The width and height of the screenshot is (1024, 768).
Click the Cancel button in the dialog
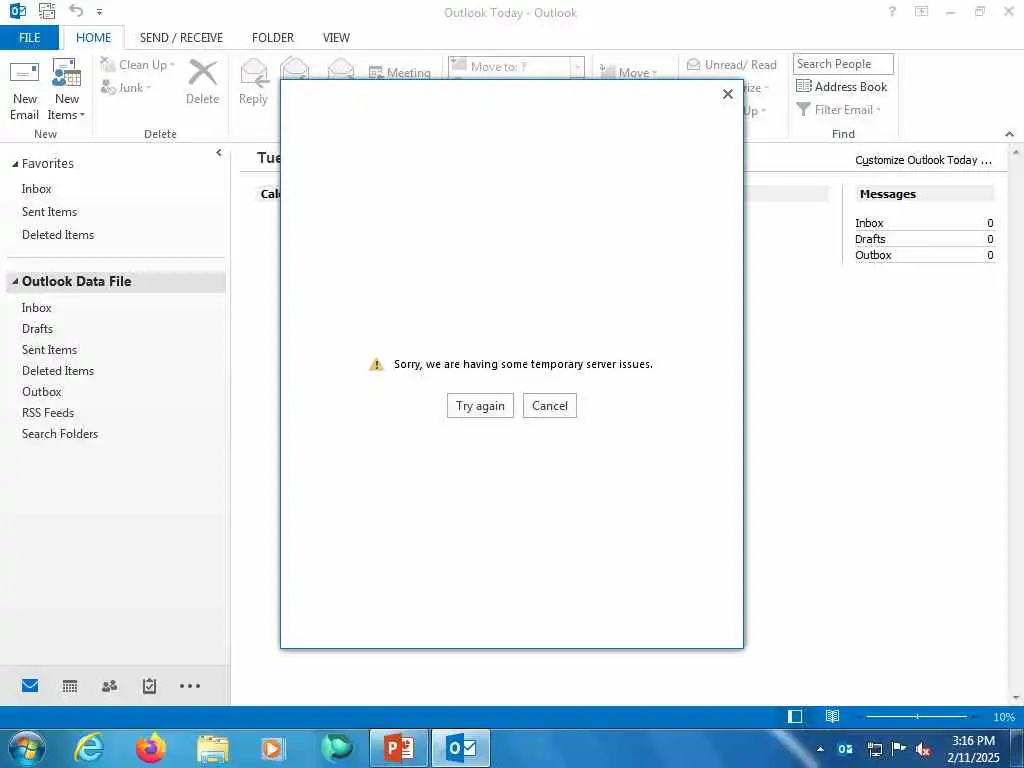tap(550, 406)
